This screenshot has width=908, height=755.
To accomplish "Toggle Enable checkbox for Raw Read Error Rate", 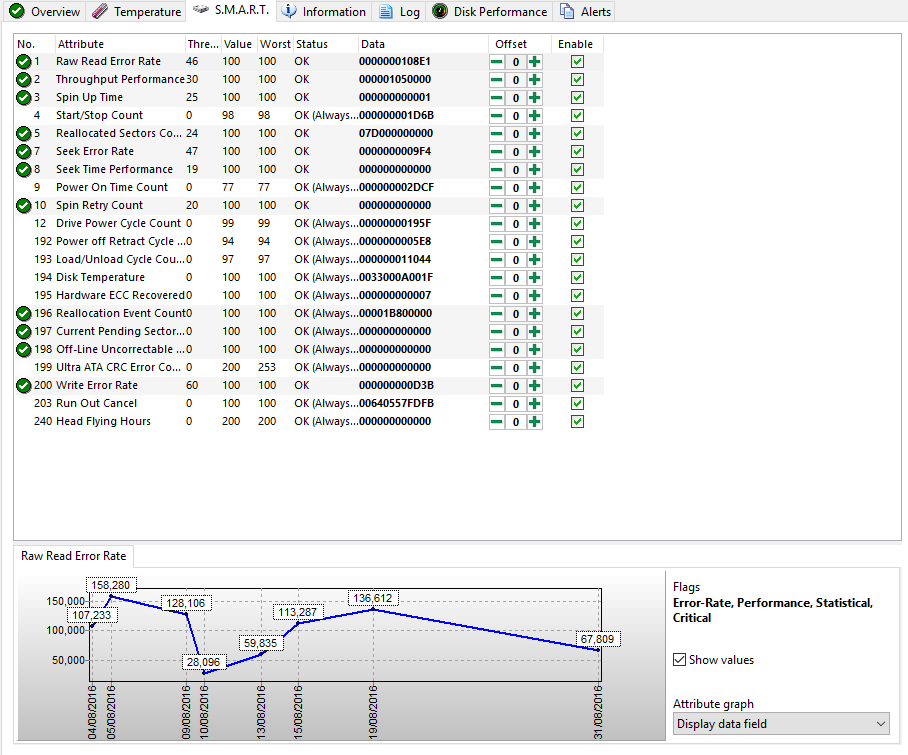I will tap(577, 61).
